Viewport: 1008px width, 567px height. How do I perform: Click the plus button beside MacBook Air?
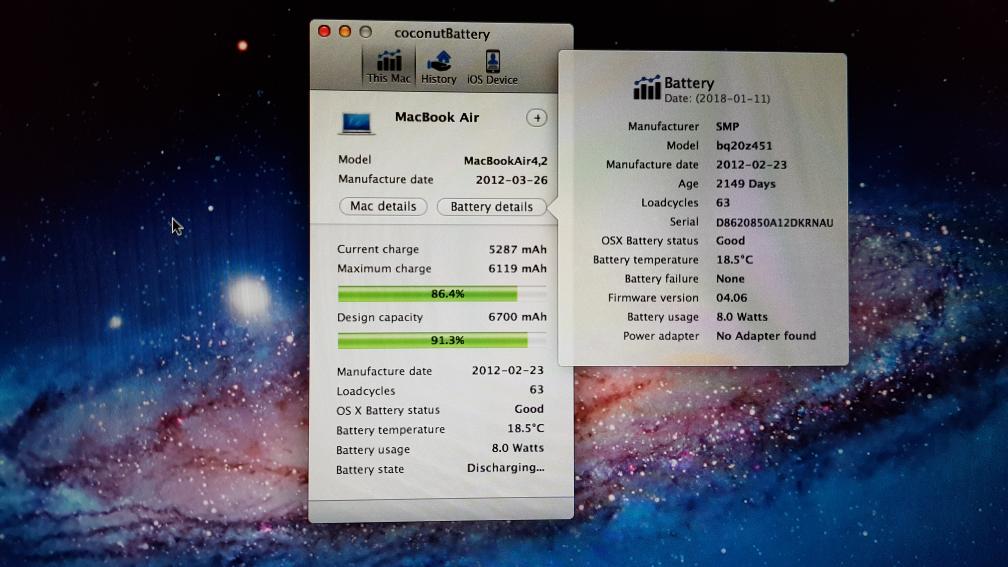(x=537, y=118)
